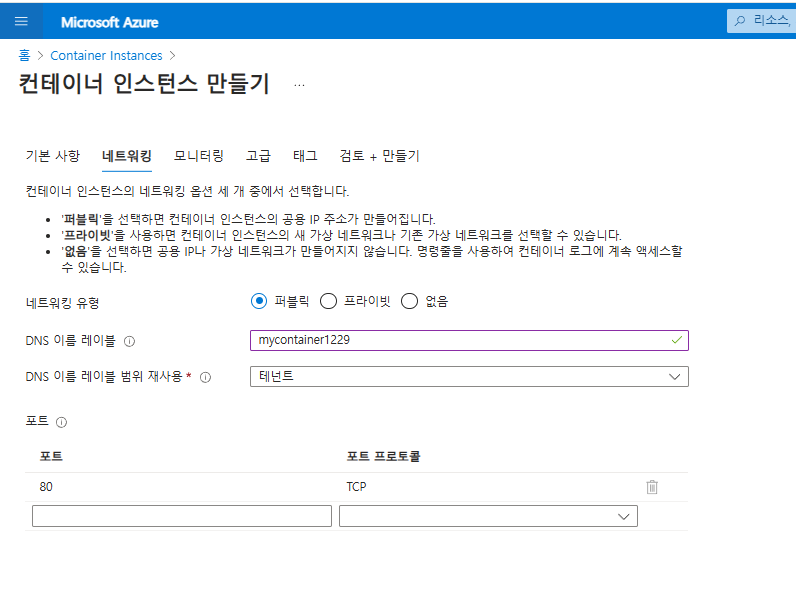Click the Microsoft Azure logo text
This screenshot has width=796, height=592.
110,22
